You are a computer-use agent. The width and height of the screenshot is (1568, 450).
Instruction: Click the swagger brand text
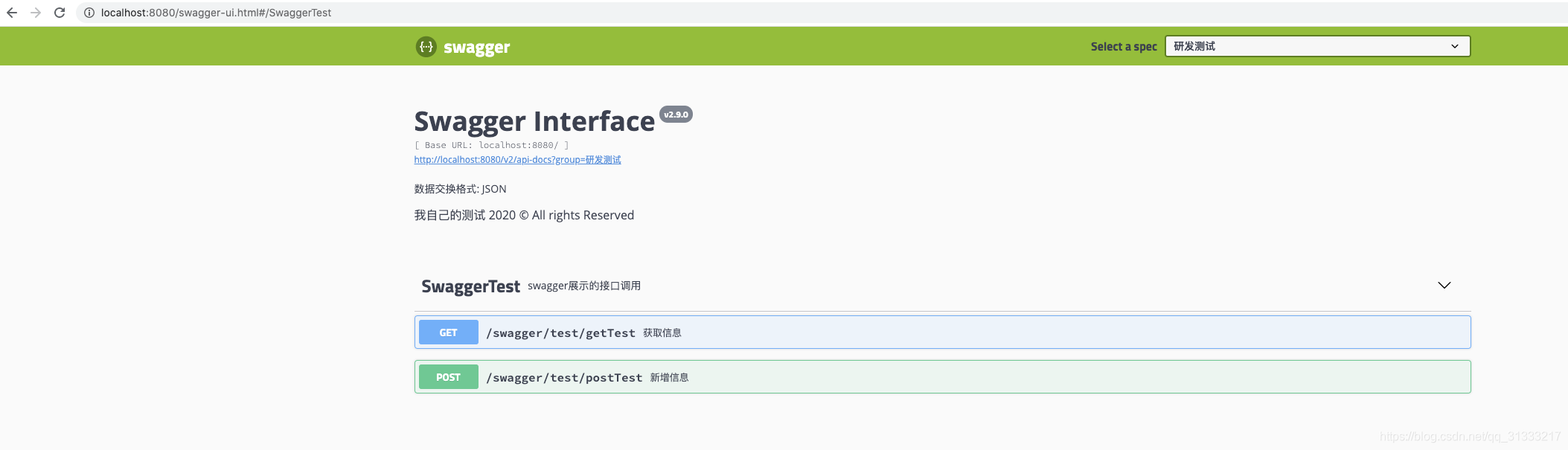(476, 48)
